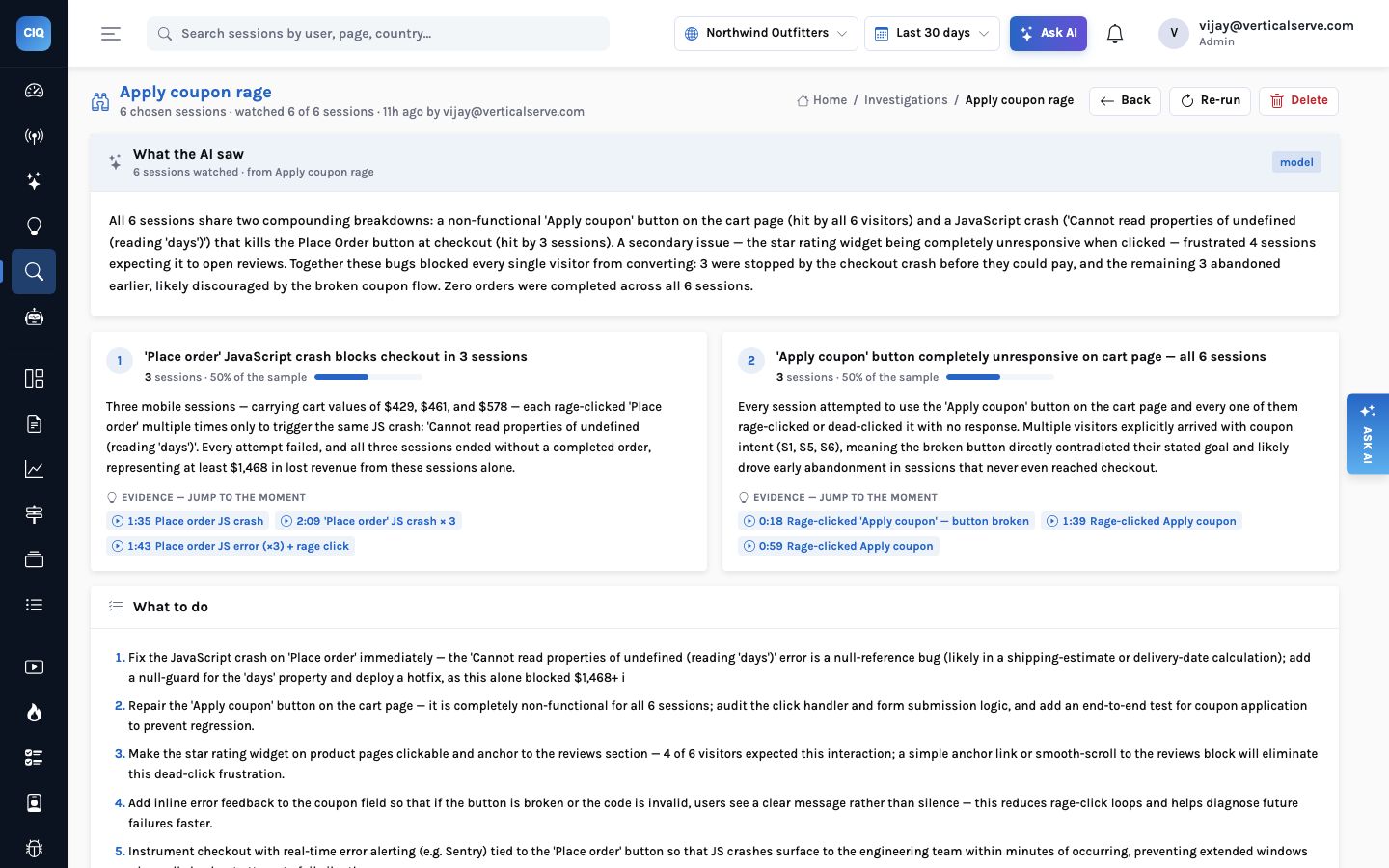
Task: Jump to 0:18 Rage-clicked 'Apply coupon' moment
Action: 885,521
